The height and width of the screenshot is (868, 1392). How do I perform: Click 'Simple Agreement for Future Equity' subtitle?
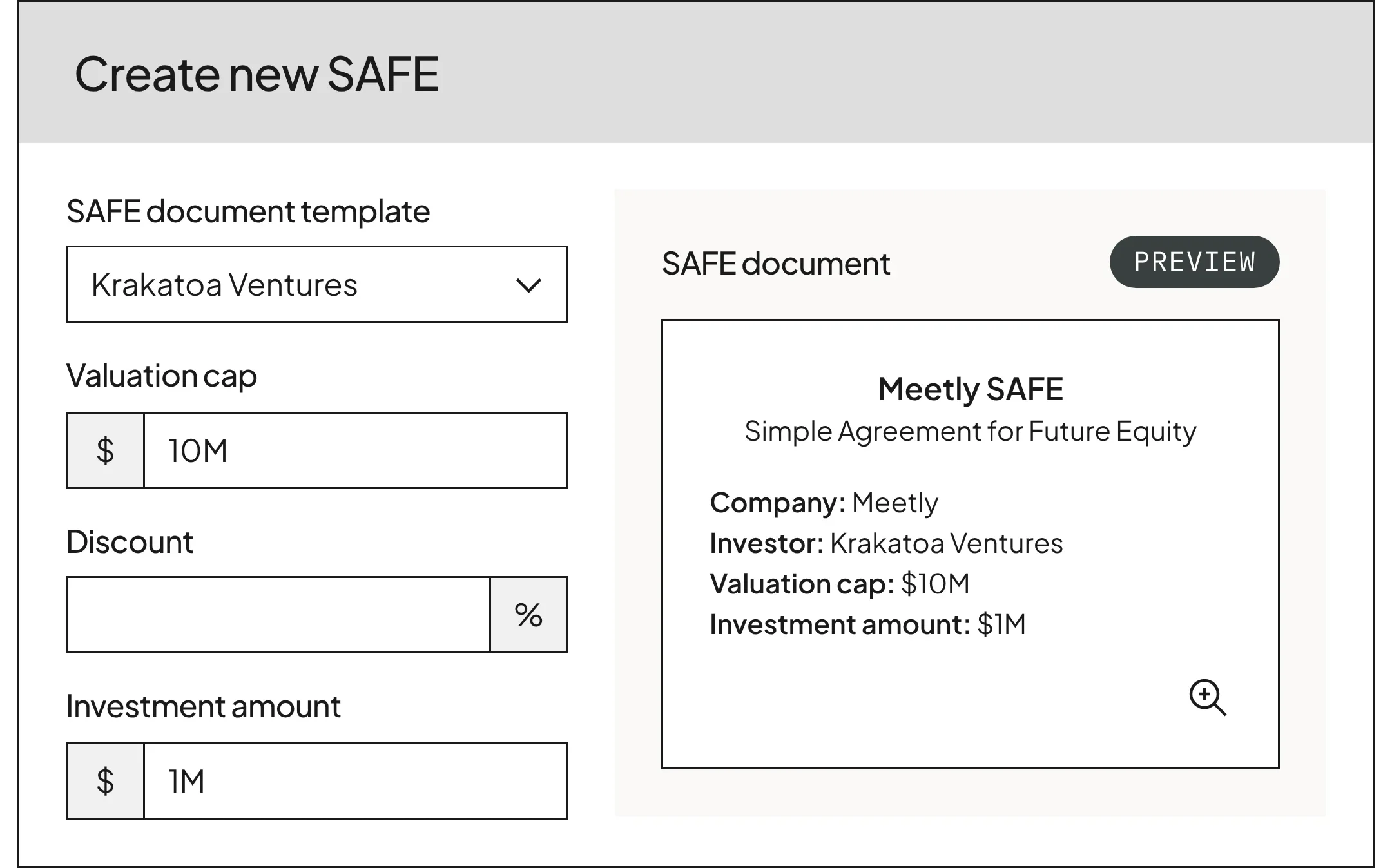[x=970, y=431]
